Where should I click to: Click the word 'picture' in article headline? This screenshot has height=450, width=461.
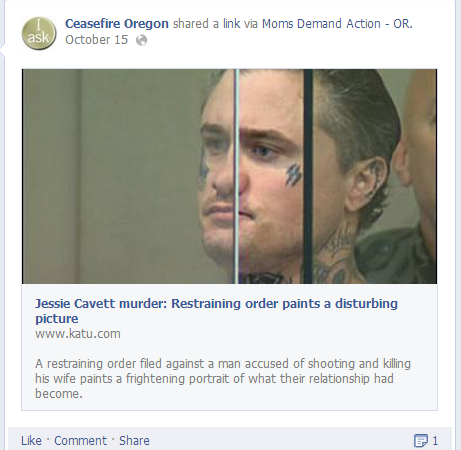tap(57, 319)
